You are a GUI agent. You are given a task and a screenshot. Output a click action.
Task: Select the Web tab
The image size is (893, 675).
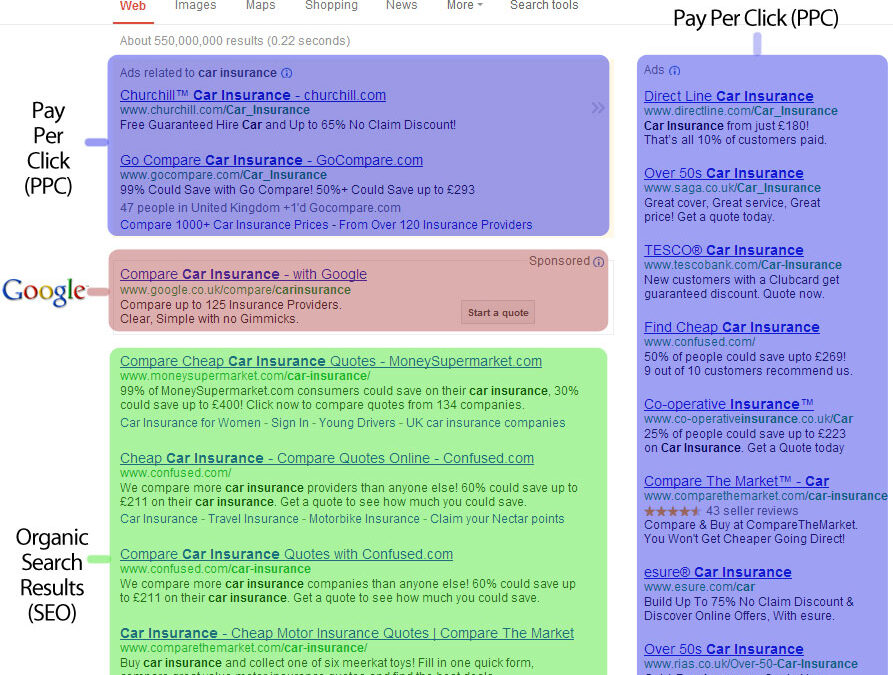[133, 6]
